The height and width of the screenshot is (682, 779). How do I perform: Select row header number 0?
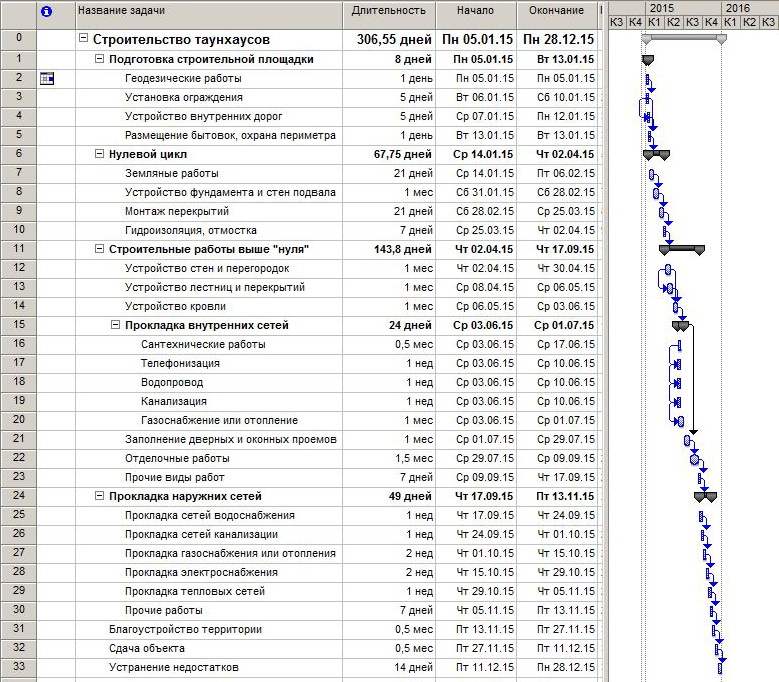18,40
